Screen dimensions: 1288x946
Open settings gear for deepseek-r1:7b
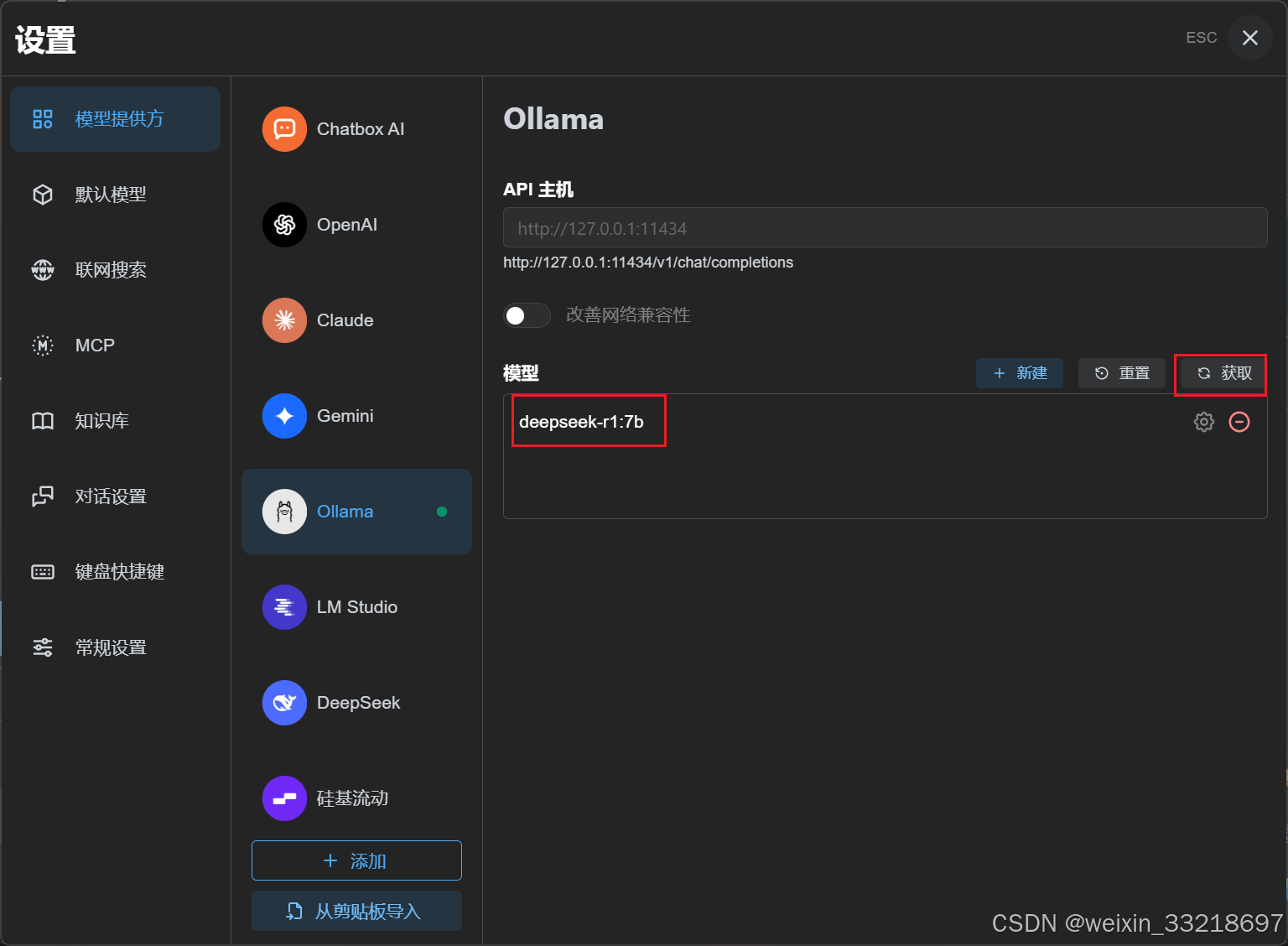pyautogui.click(x=1204, y=422)
